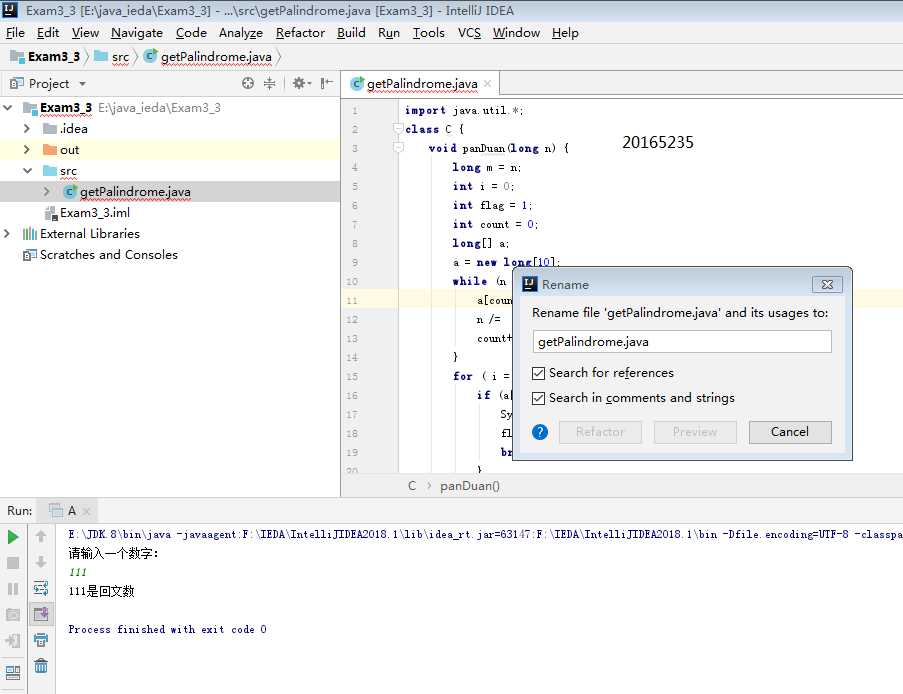Click 'Process finished with exit code 0' text
Viewport: 903px width, 694px height.
167,629
